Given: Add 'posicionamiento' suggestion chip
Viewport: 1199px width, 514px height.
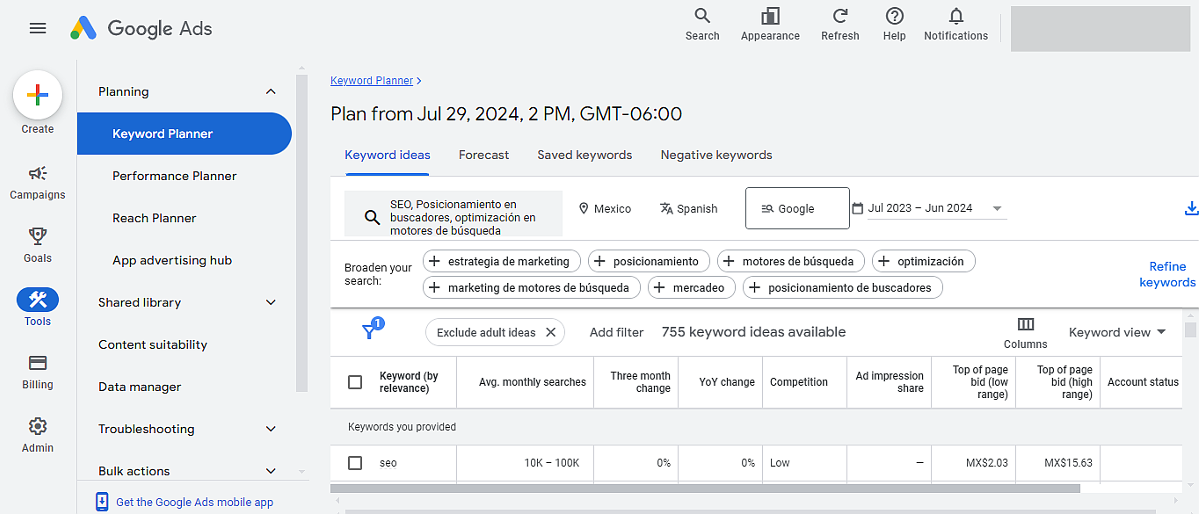Looking at the screenshot, I should tap(649, 262).
